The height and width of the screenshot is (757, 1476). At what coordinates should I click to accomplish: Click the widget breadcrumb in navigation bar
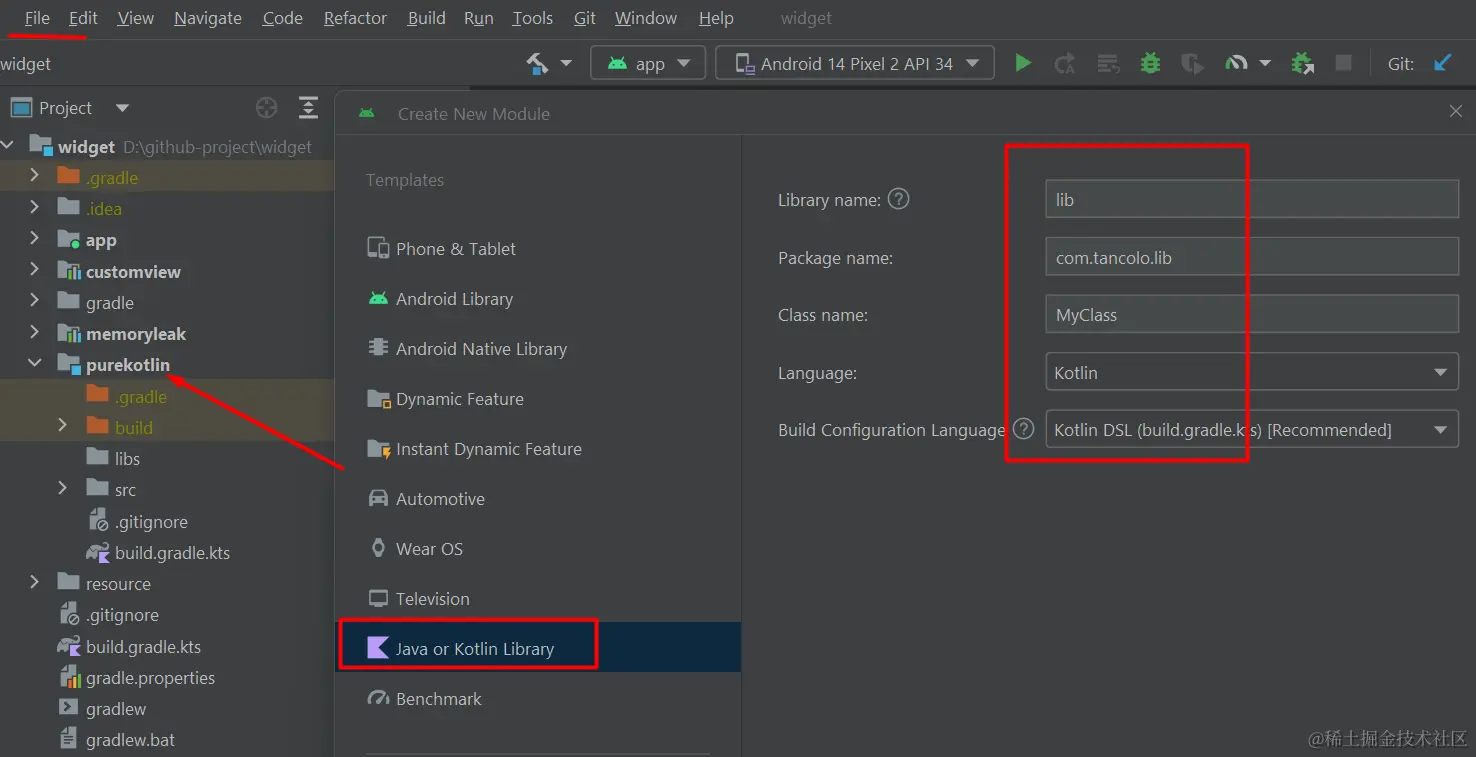[25, 63]
